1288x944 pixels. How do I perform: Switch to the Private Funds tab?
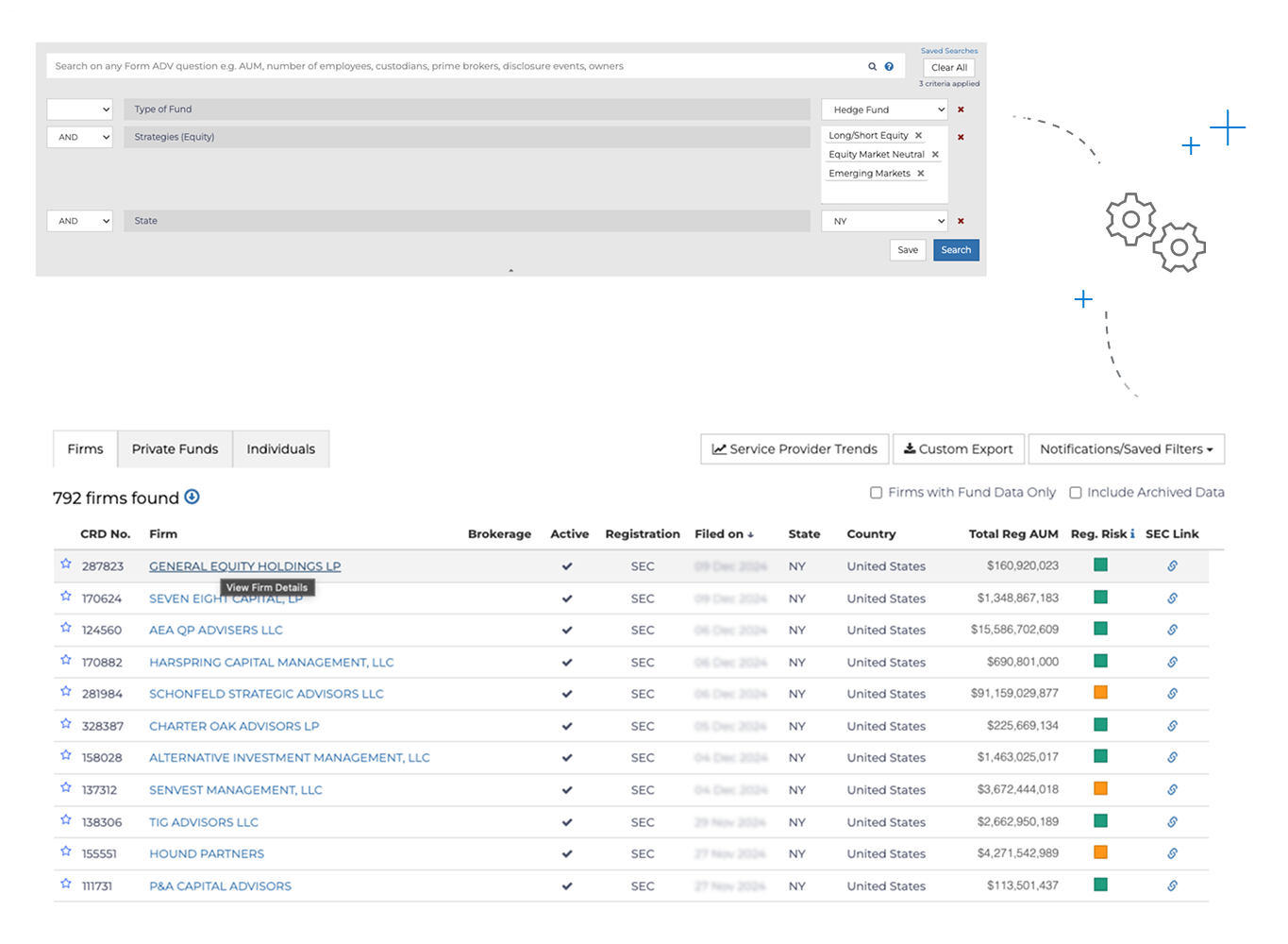(175, 449)
